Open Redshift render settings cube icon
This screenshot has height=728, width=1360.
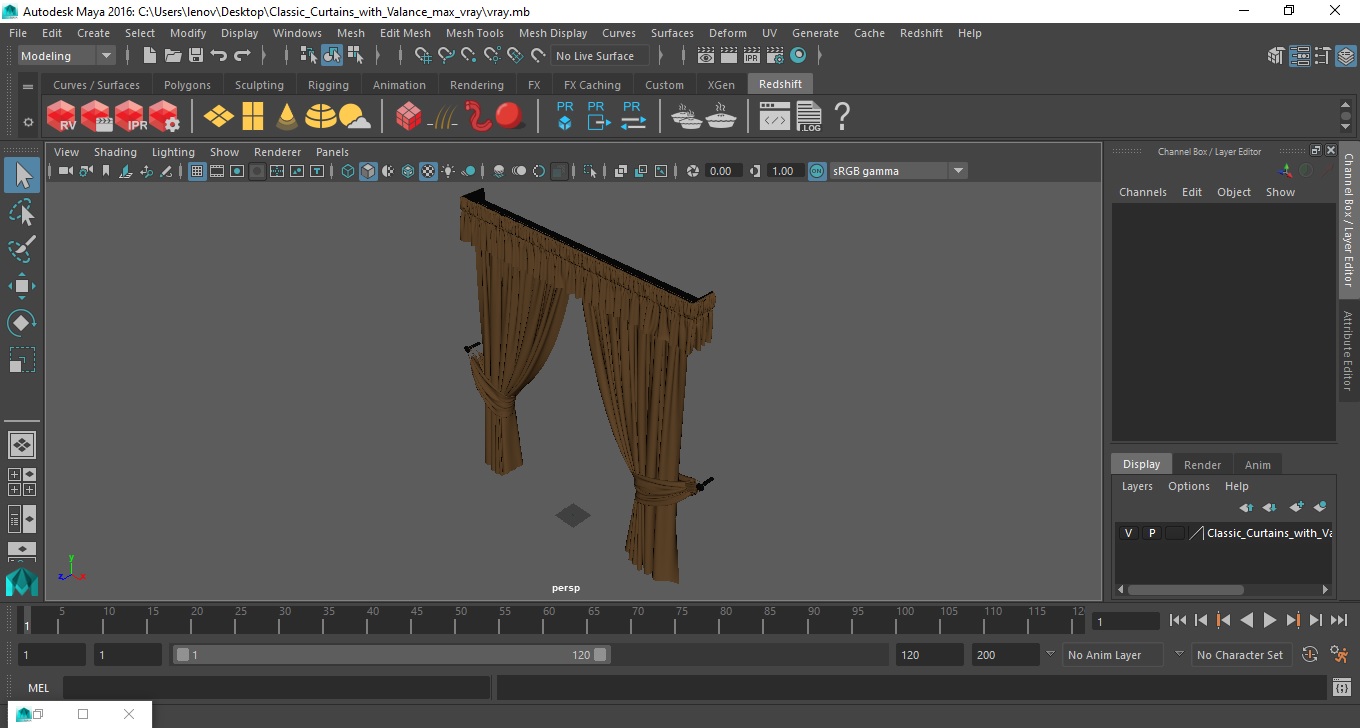[164, 117]
